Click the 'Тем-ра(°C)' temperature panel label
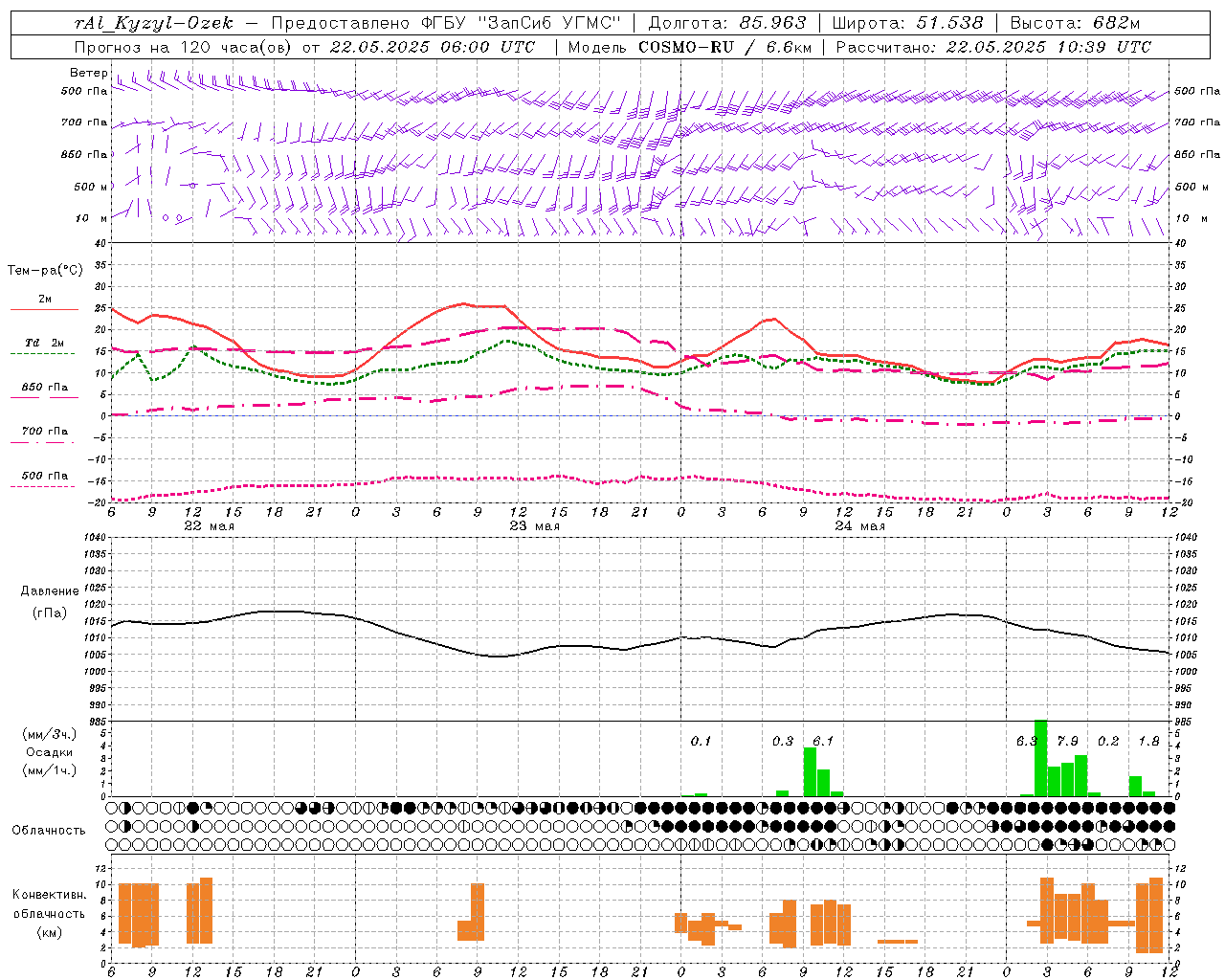The width and height of the screenshot is (1225, 980). tap(45, 271)
